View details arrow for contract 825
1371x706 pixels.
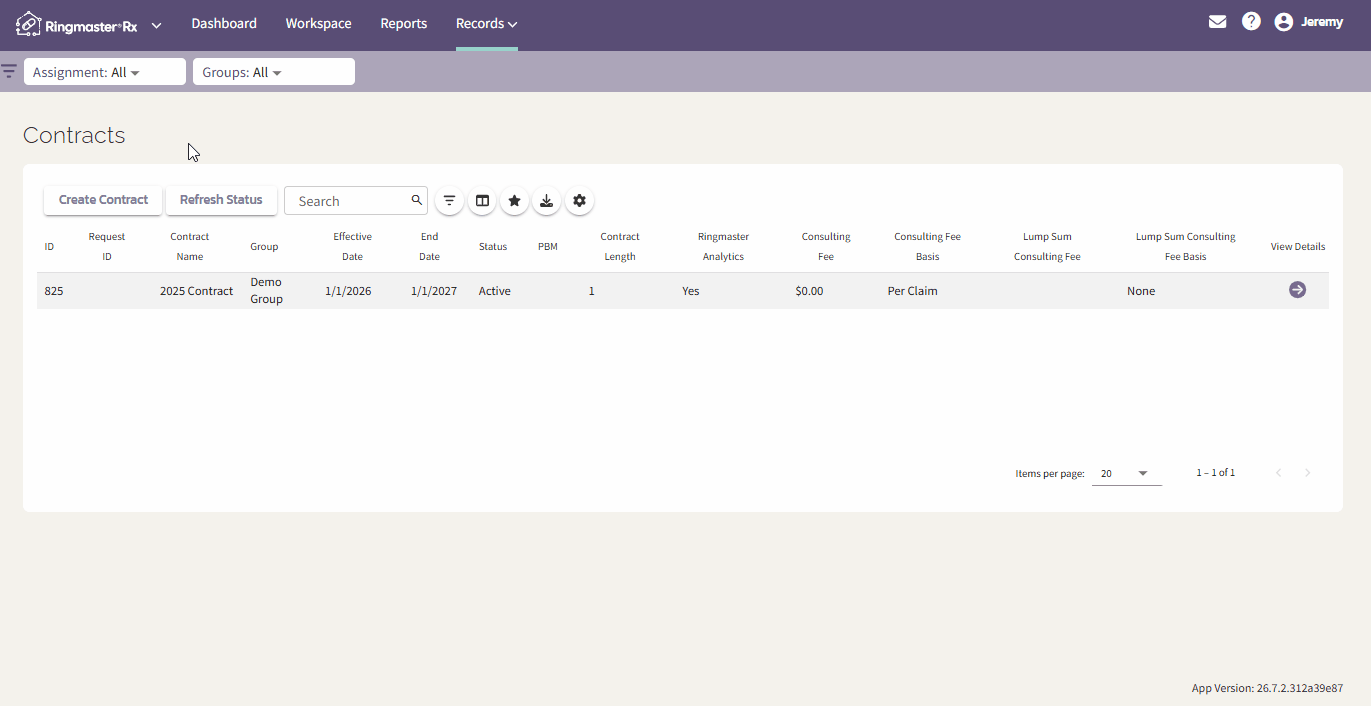1297,290
